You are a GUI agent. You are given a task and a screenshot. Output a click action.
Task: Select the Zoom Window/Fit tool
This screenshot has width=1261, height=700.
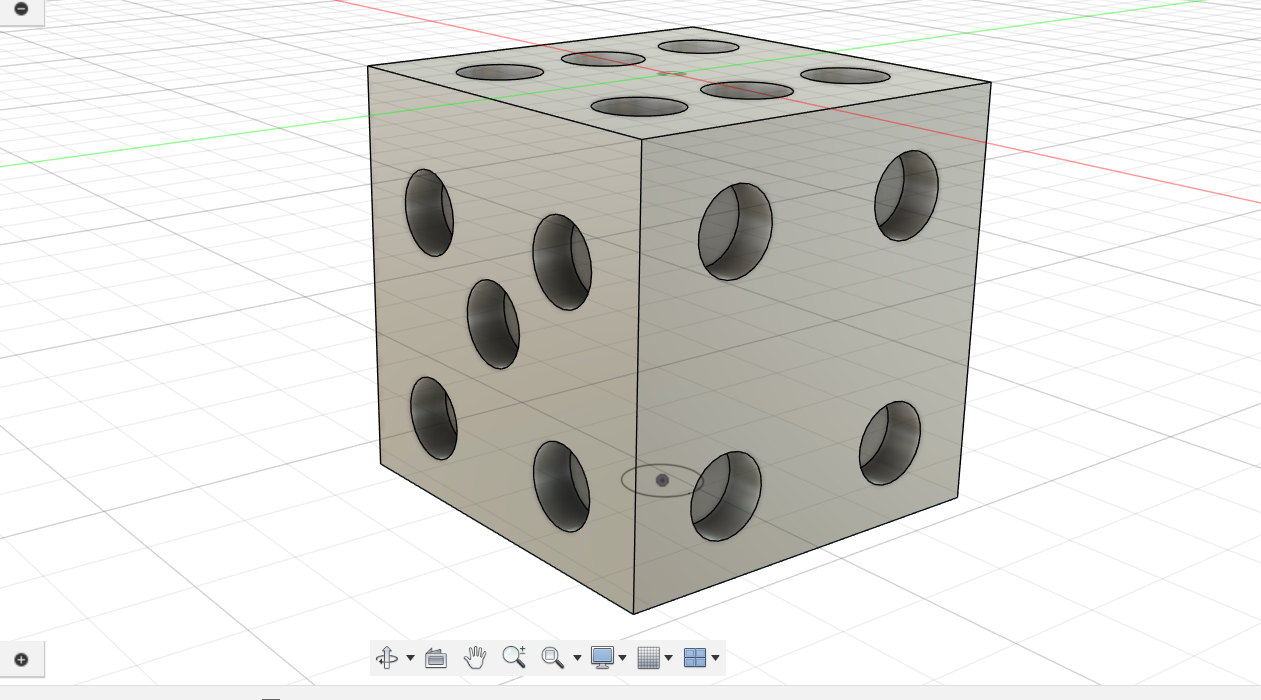(552, 657)
